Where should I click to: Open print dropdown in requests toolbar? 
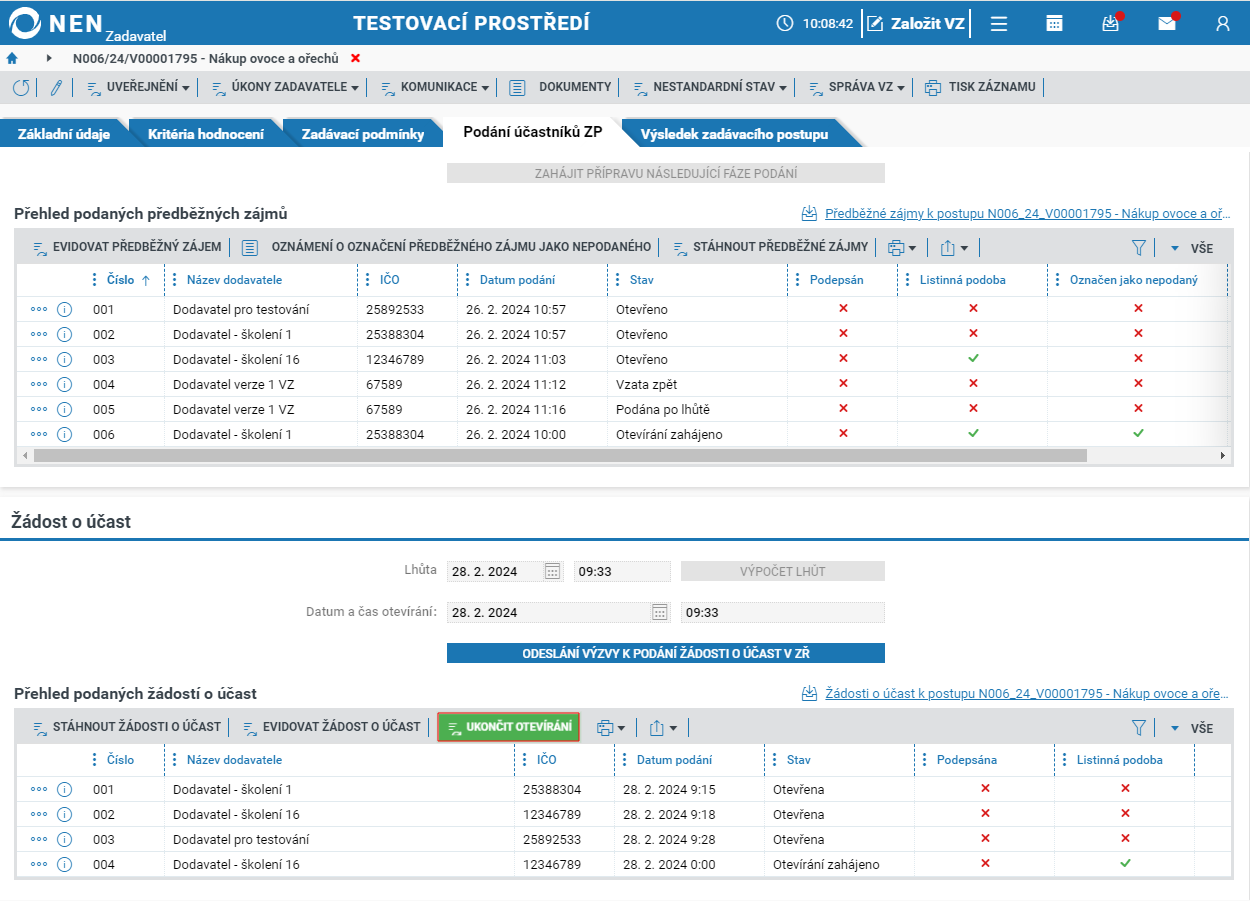(x=610, y=727)
